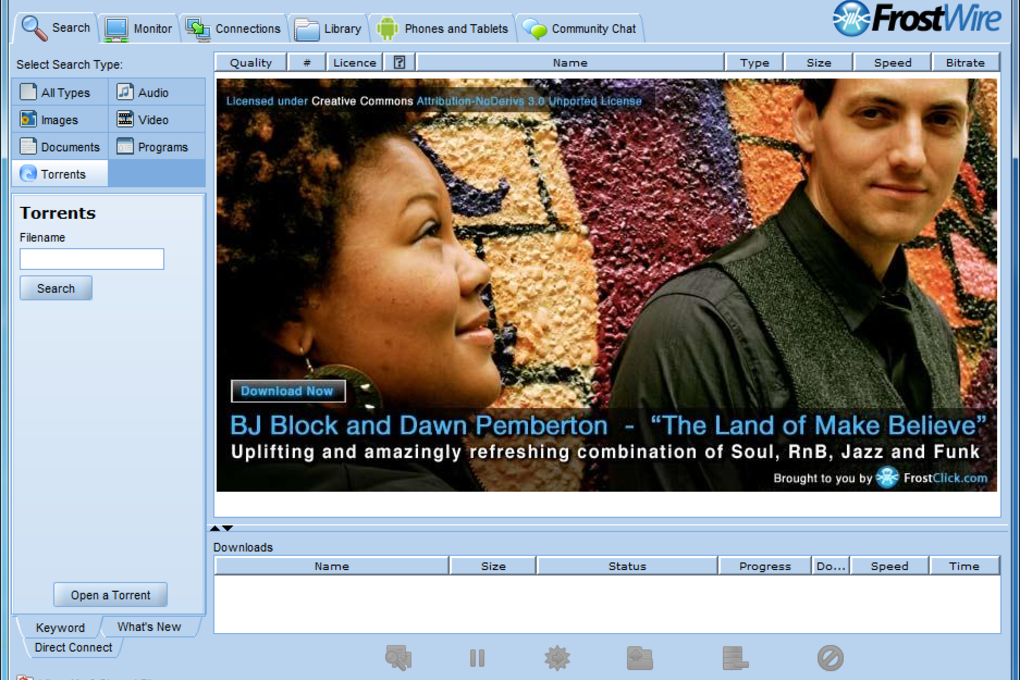The width and height of the screenshot is (1020, 680).
Task: Click the pause download icon
Action: click(x=477, y=658)
